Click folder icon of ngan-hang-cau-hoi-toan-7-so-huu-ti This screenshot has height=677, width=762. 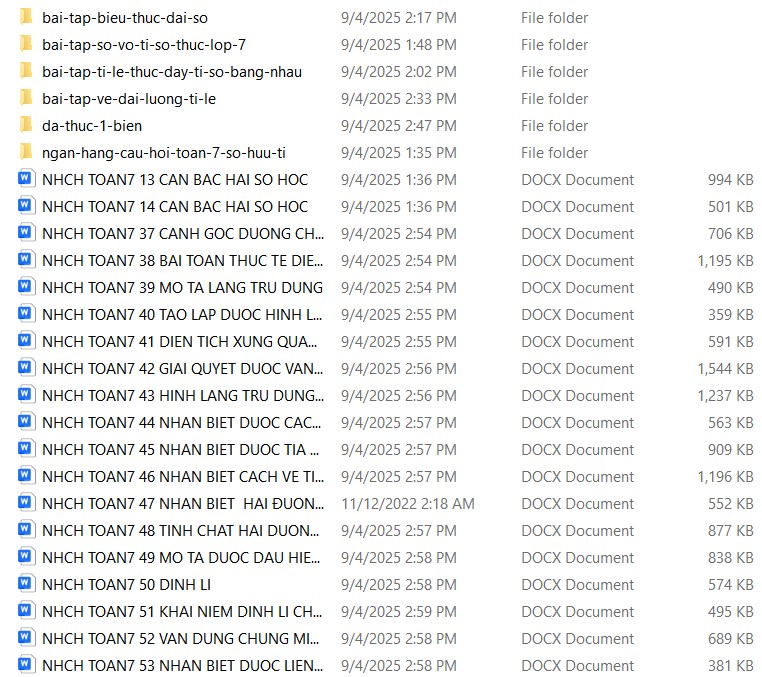(x=26, y=153)
